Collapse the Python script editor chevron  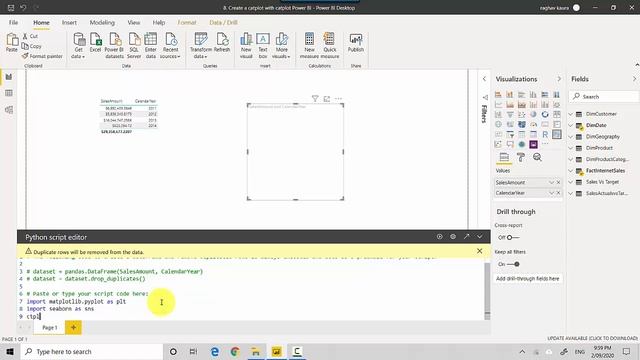pos(480,236)
